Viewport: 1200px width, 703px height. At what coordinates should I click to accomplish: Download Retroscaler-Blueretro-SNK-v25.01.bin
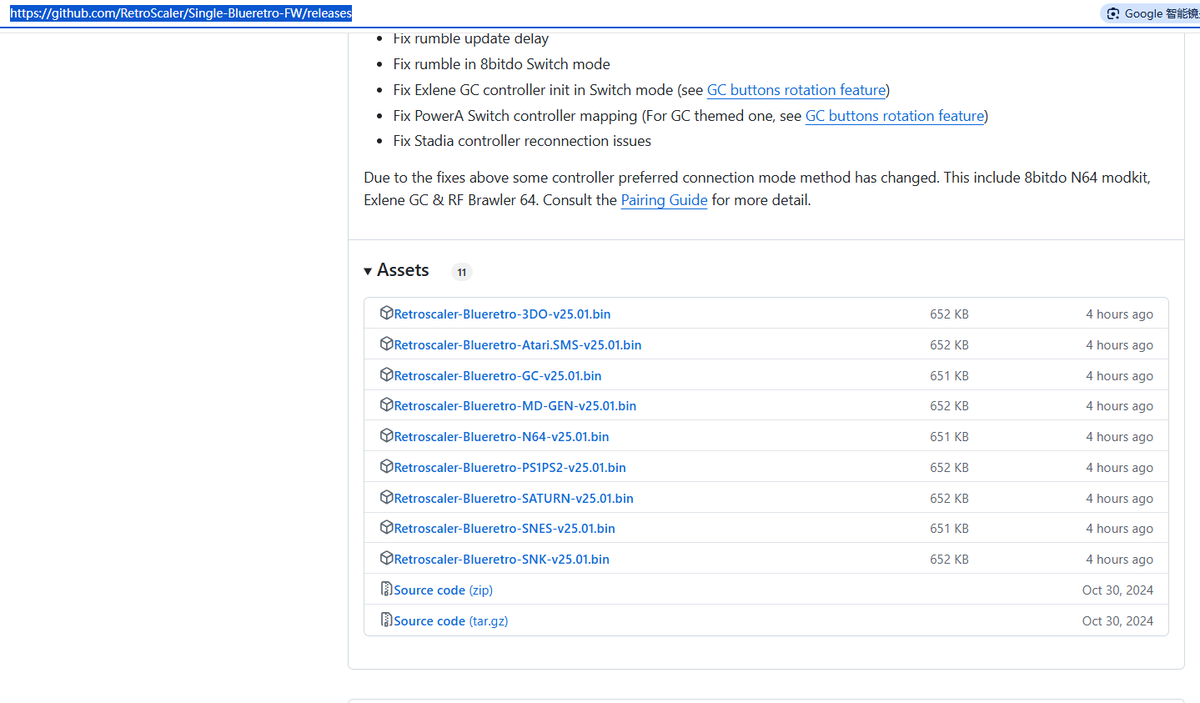click(x=502, y=560)
